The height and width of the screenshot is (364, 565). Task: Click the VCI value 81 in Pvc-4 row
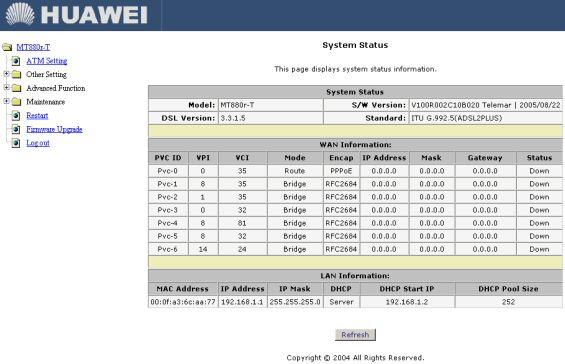242,223
